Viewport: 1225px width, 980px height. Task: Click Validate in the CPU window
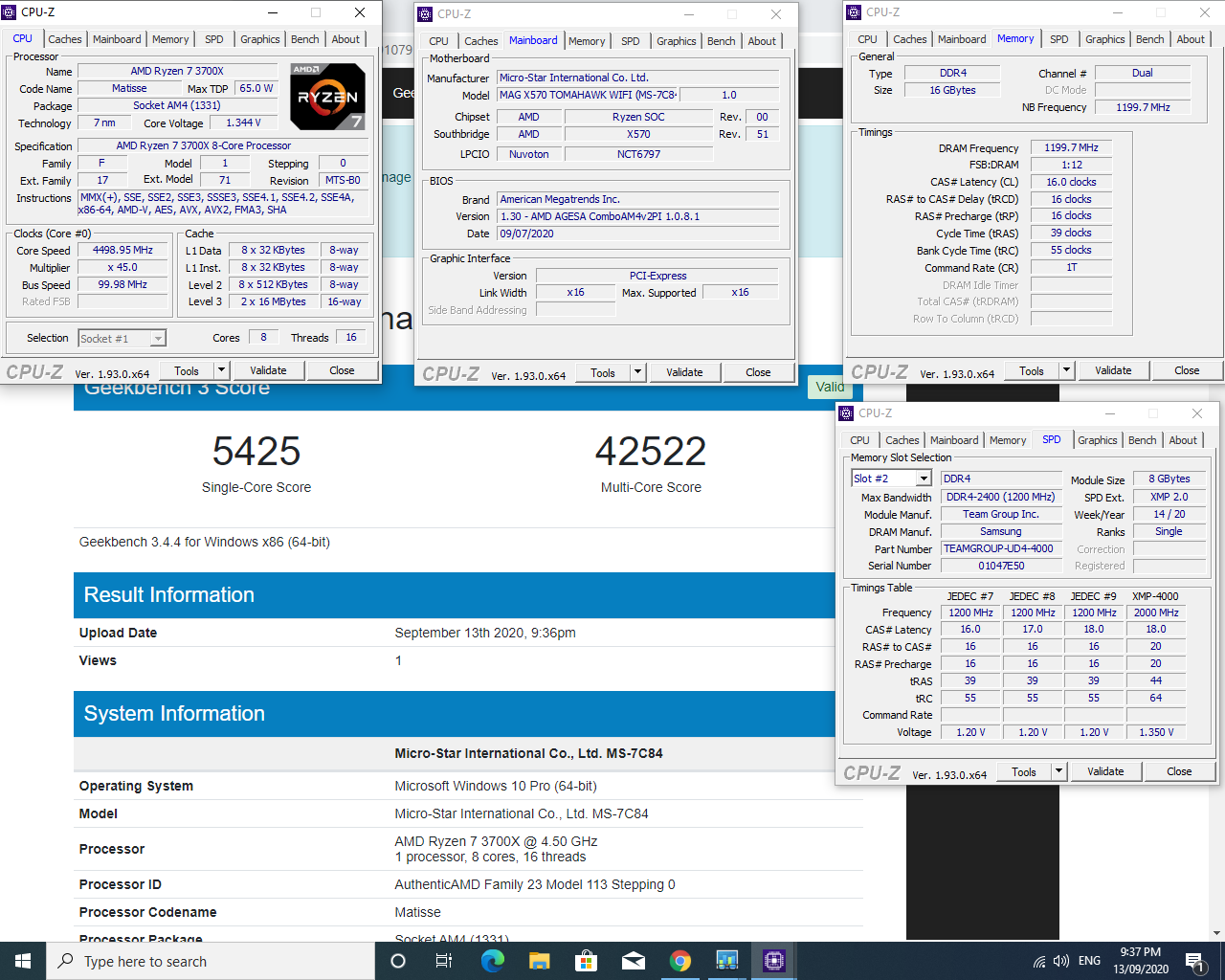(268, 370)
